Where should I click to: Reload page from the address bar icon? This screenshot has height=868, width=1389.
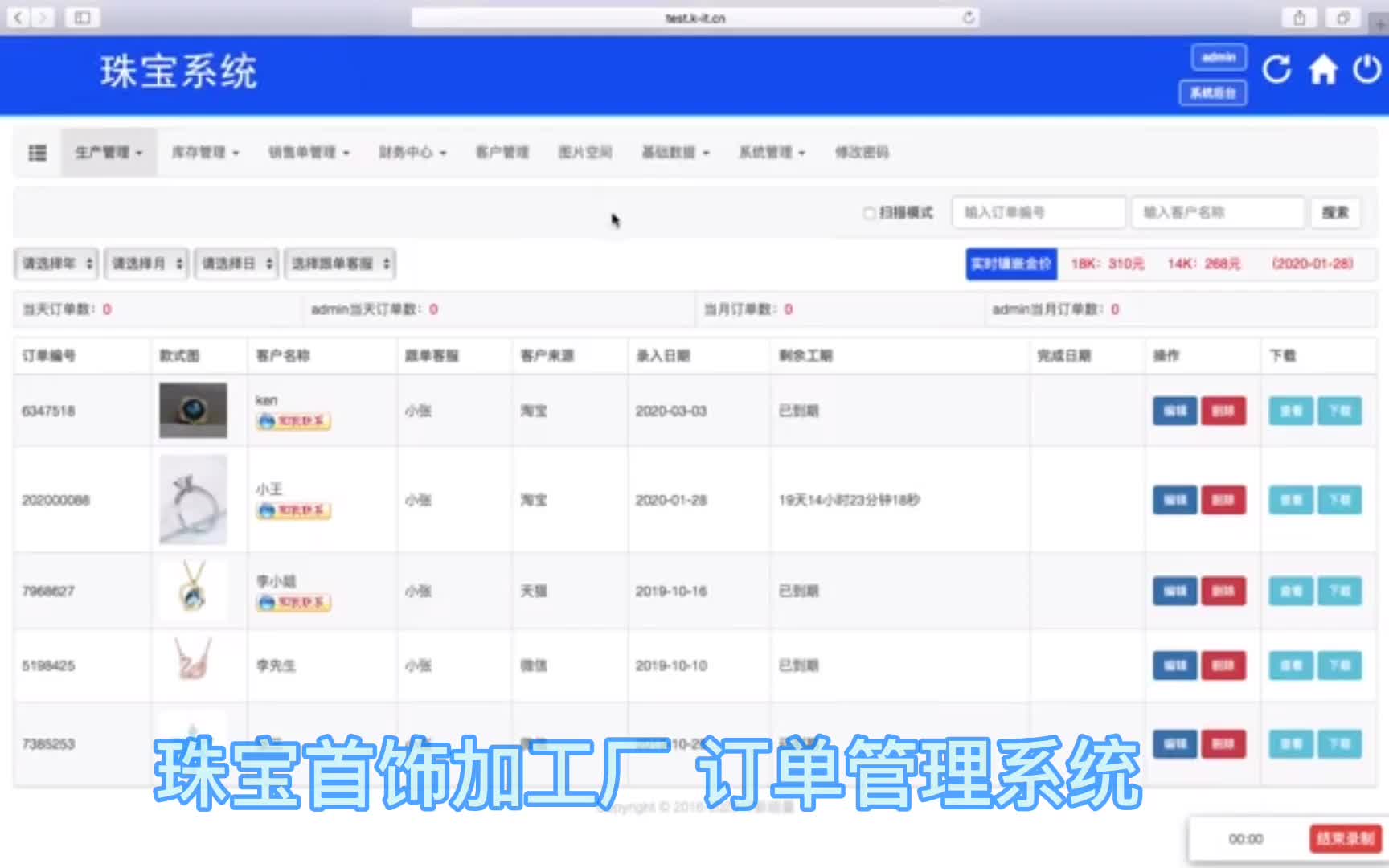coord(969,17)
